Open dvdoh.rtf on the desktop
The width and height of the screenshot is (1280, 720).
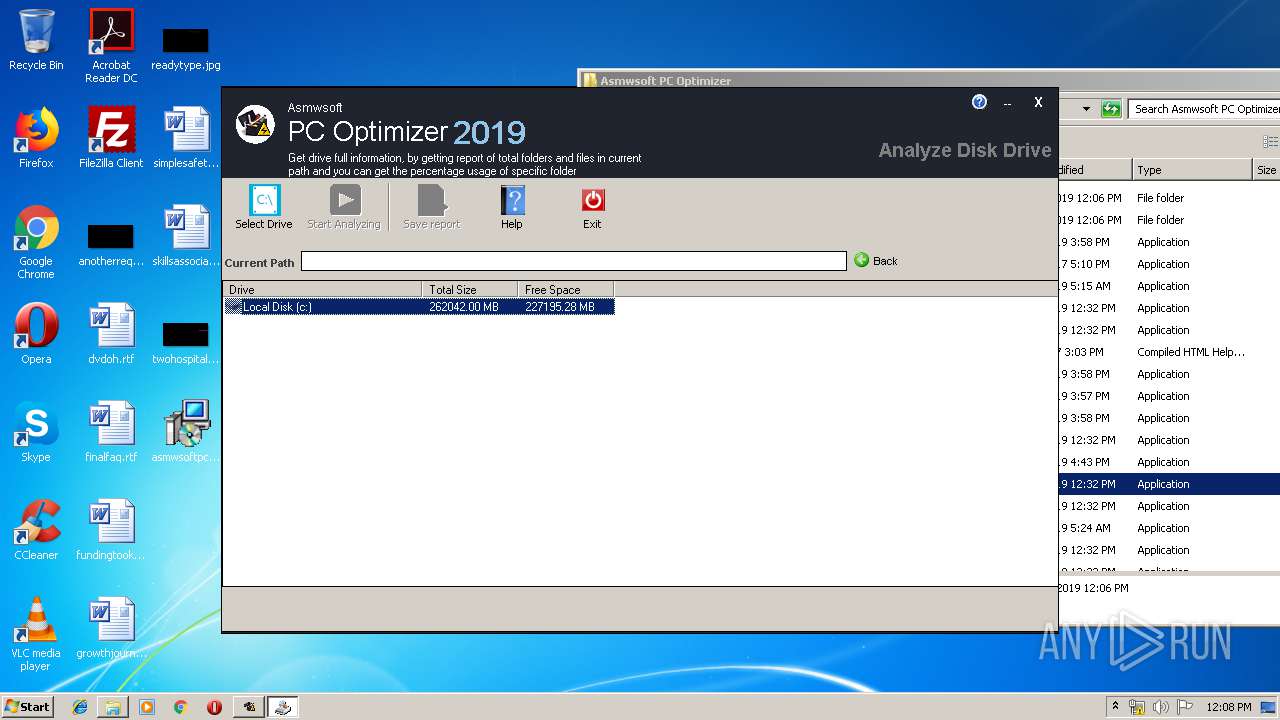(111, 334)
